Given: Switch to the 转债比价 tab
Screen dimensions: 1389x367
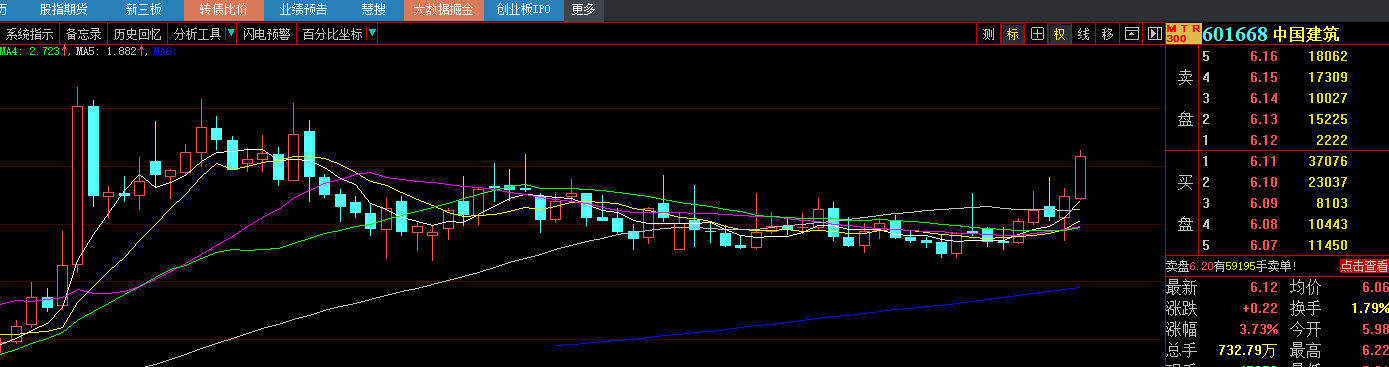Looking at the screenshot, I should pyautogui.click(x=224, y=10).
